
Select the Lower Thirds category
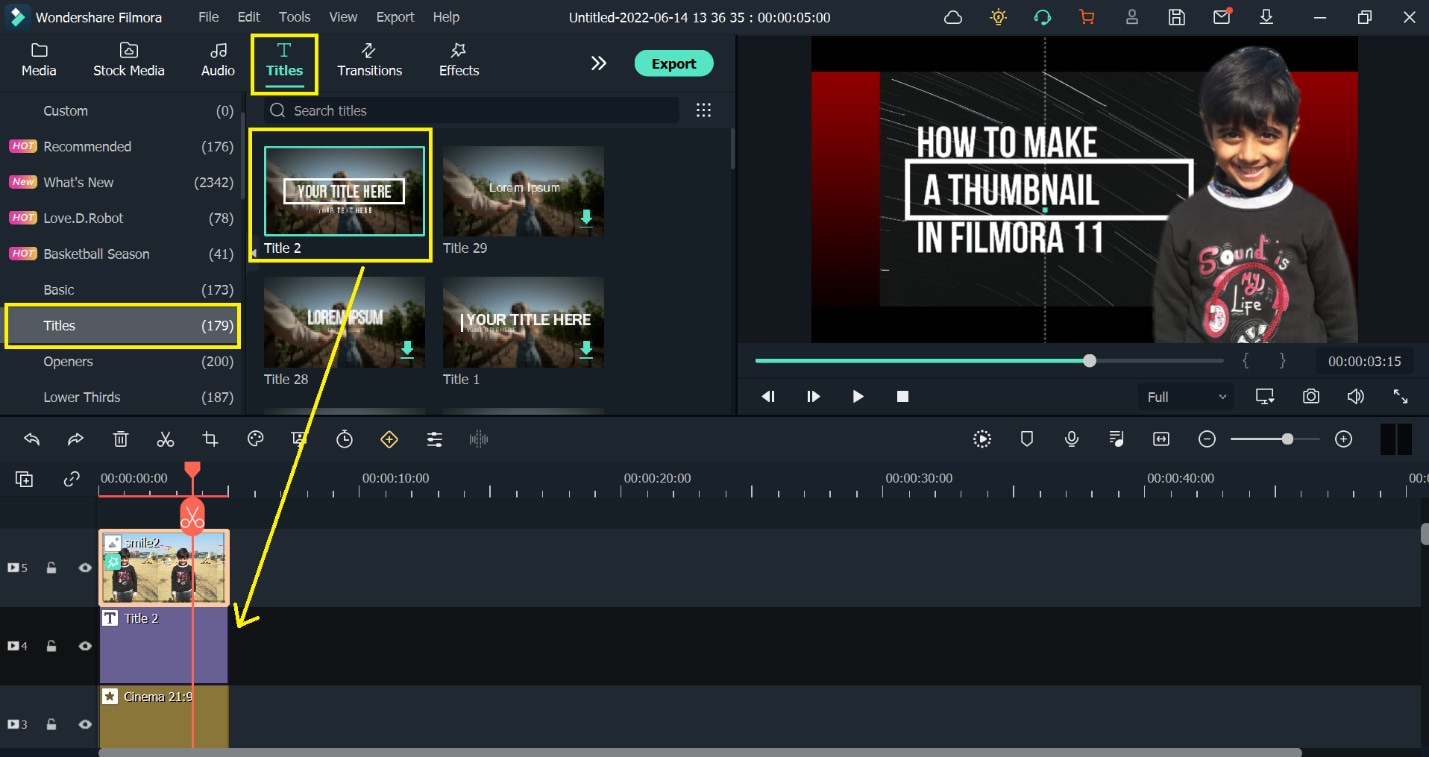click(x=120, y=397)
